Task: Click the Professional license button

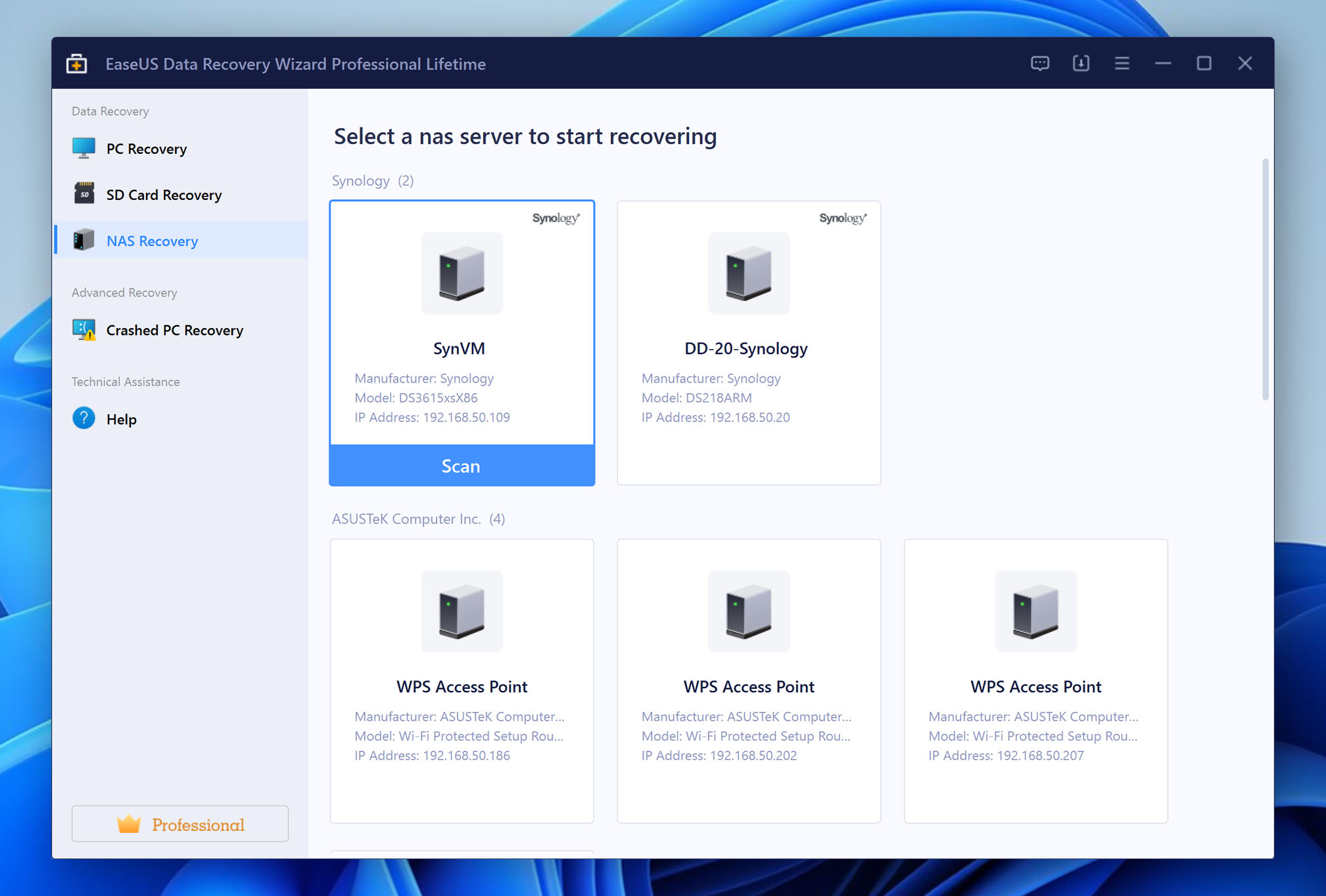Action: [180, 824]
